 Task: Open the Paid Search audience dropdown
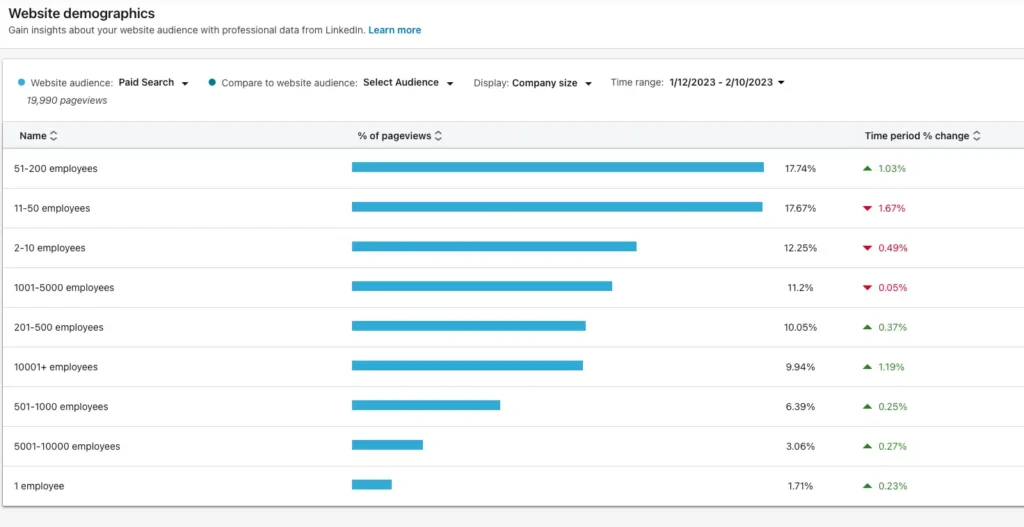click(153, 83)
